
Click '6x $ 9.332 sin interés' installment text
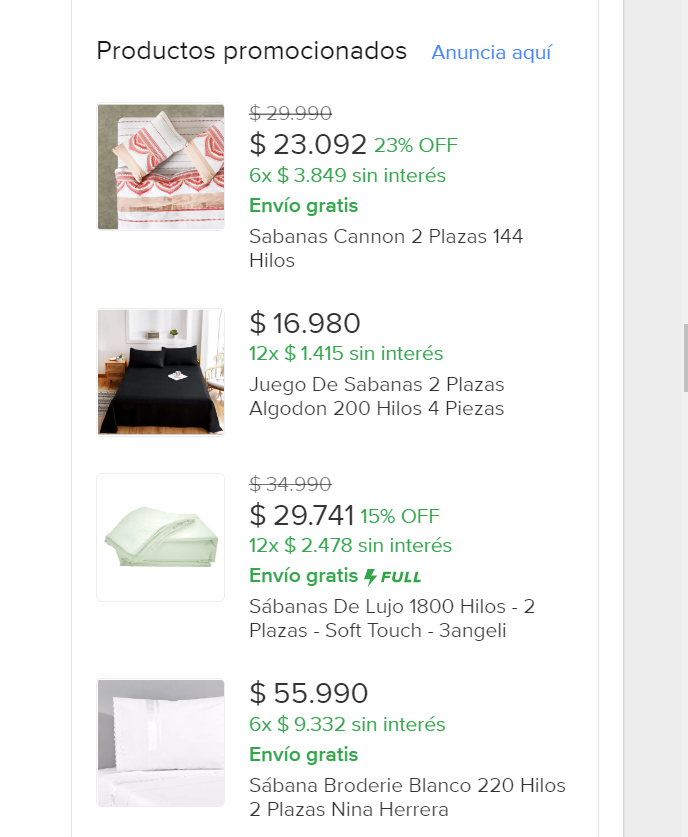[x=347, y=724]
